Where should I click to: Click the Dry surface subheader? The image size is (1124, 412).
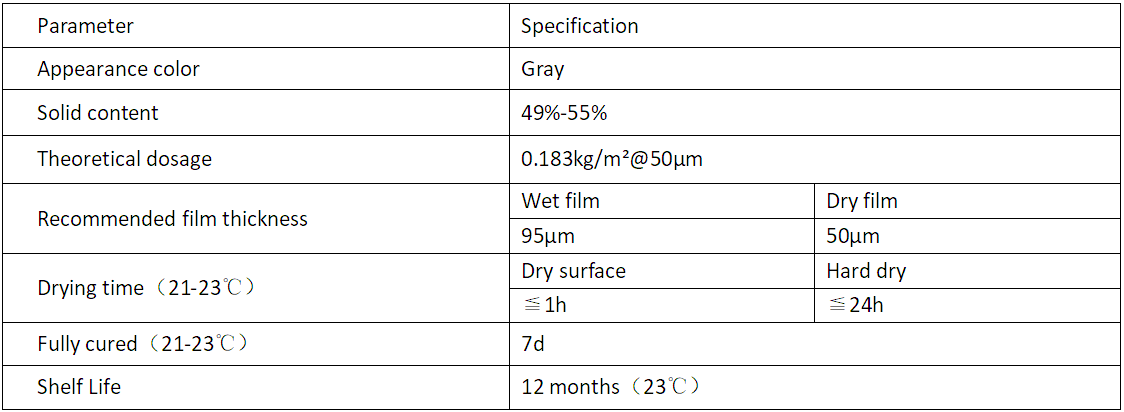tap(662, 271)
